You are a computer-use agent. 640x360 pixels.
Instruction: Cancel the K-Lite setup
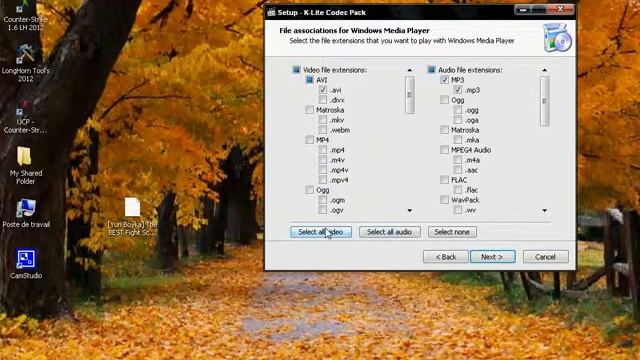pyautogui.click(x=545, y=257)
